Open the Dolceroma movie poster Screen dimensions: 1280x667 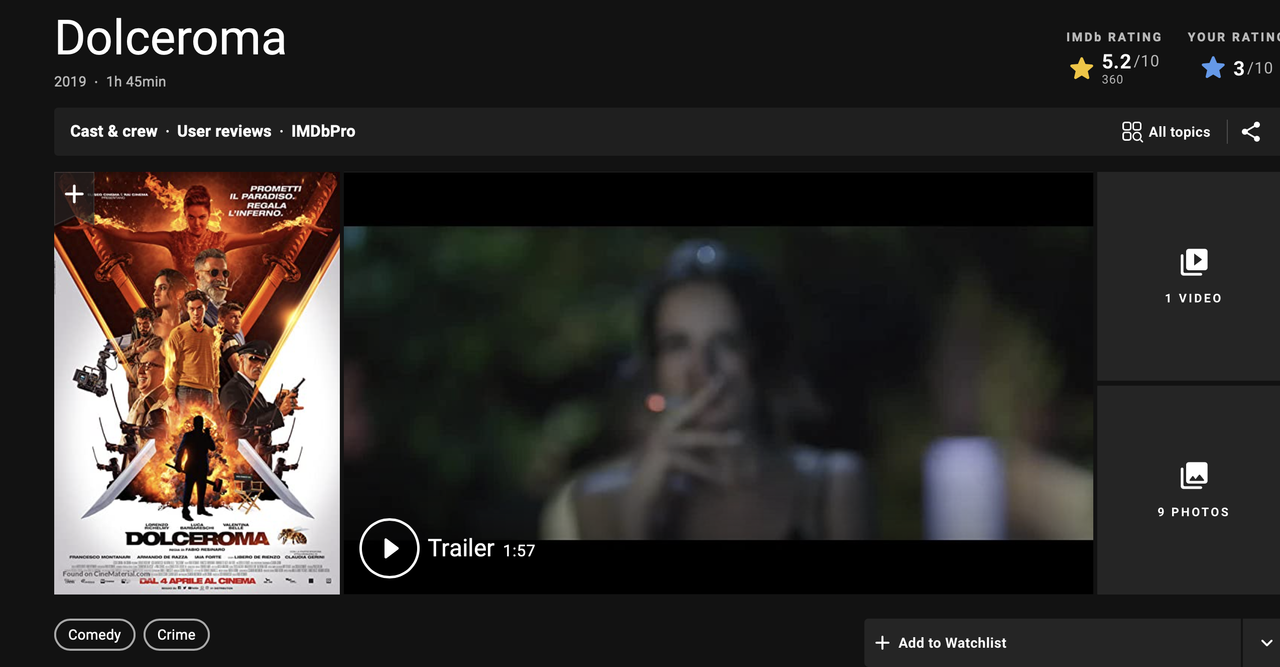(x=197, y=383)
